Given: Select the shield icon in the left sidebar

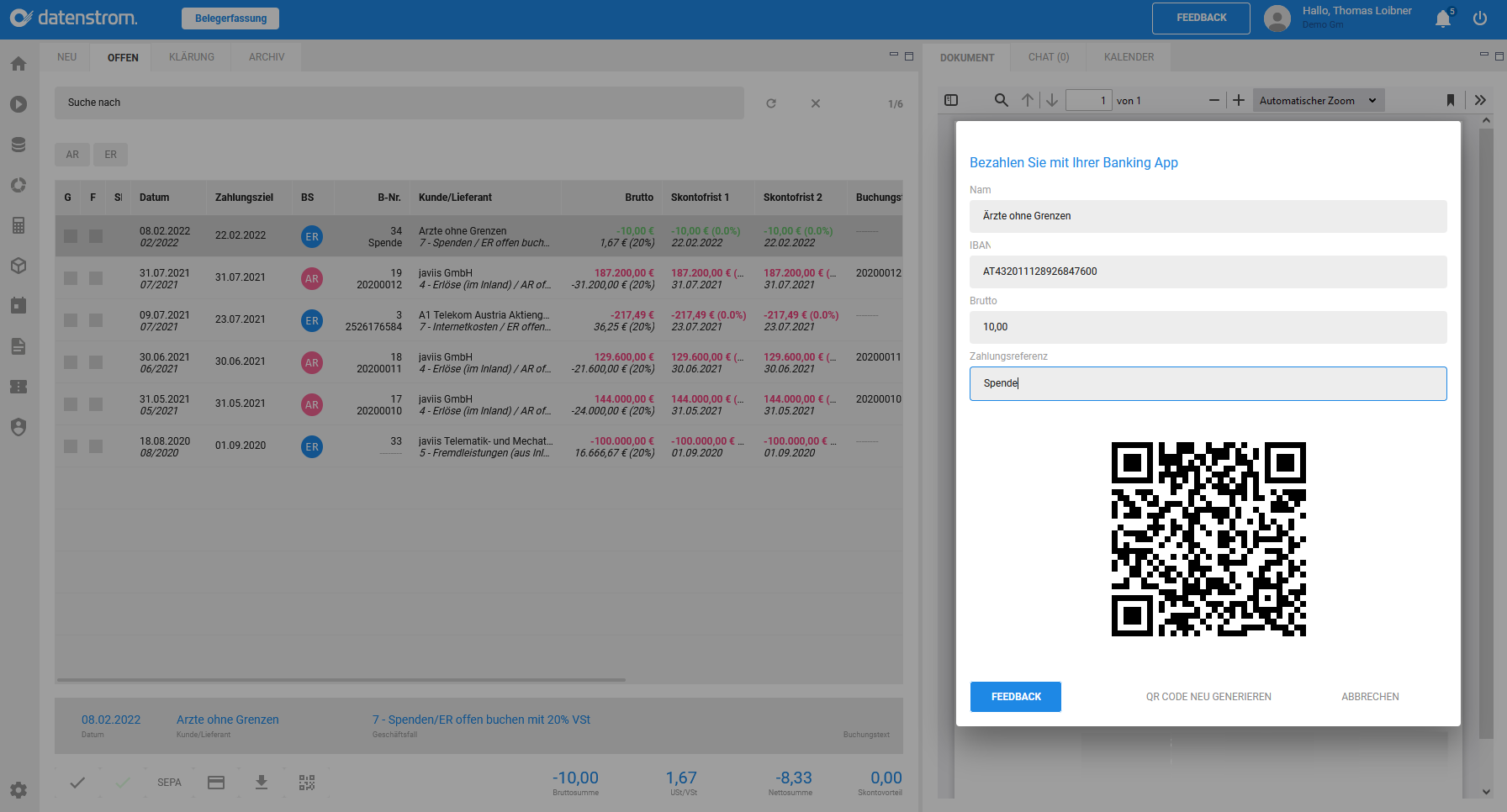Looking at the screenshot, I should click(19, 427).
